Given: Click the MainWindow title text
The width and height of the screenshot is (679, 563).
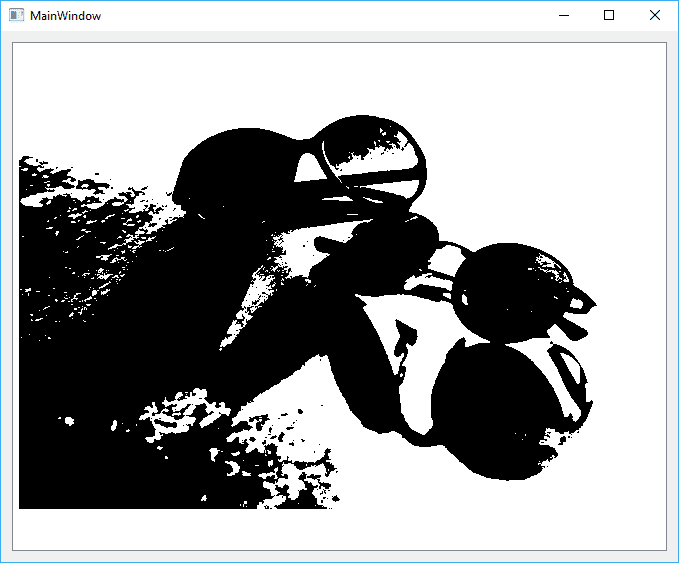Looking at the screenshot, I should click(x=65, y=17).
